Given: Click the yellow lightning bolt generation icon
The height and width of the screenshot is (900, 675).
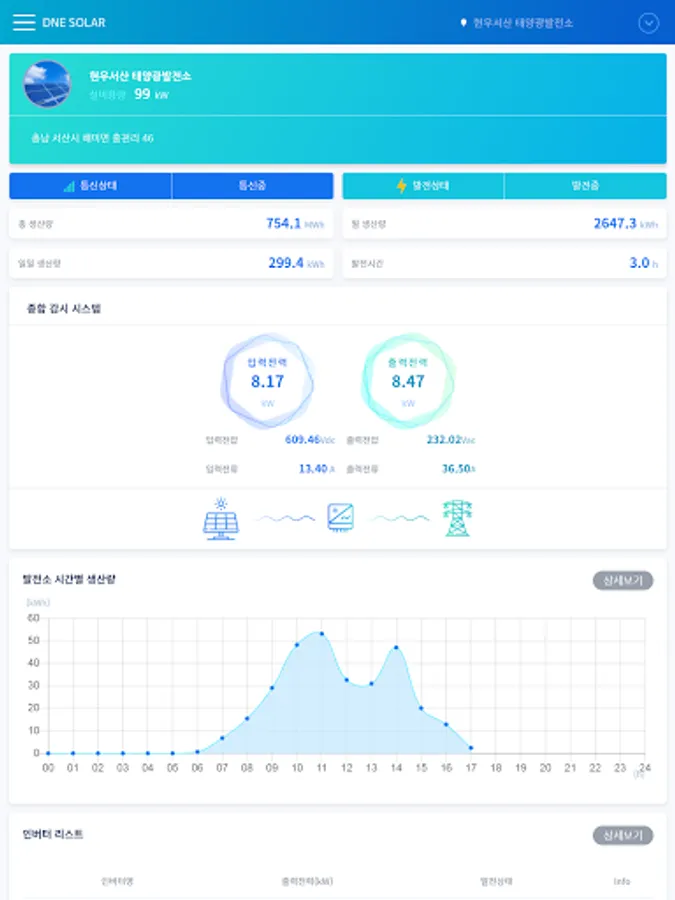Looking at the screenshot, I should click(x=402, y=185).
